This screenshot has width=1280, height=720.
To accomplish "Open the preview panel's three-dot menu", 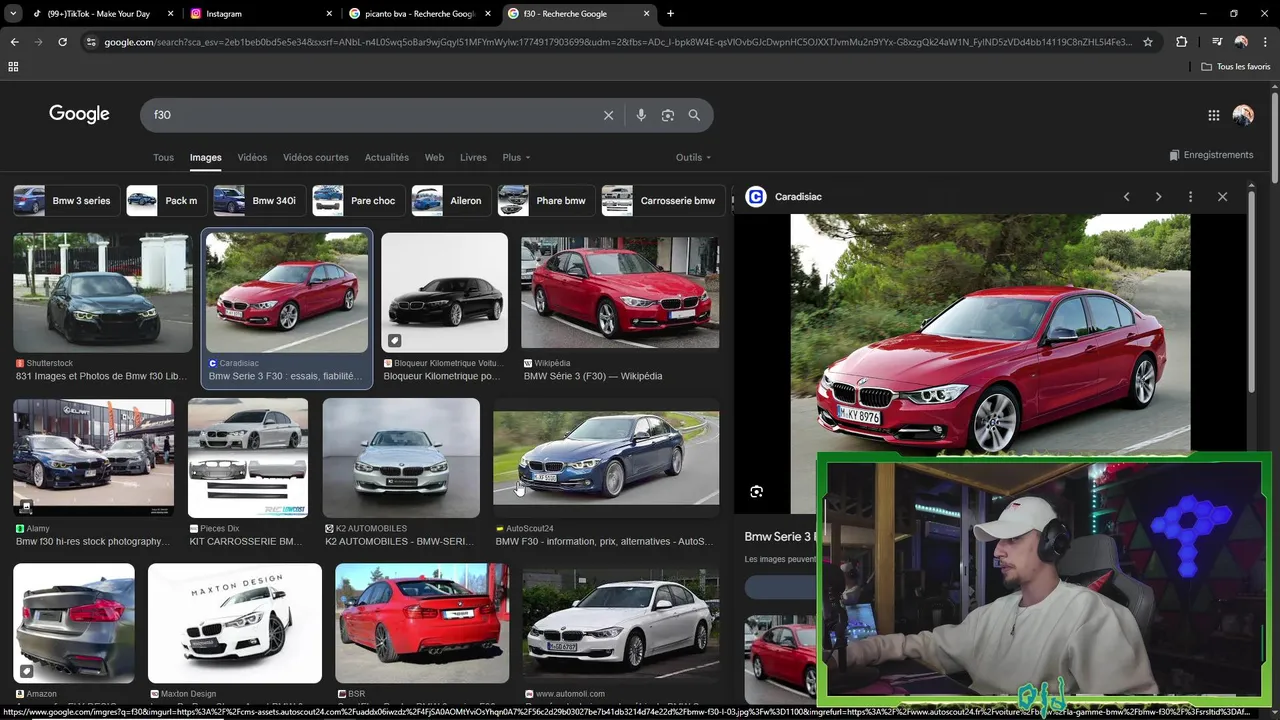I will [1190, 197].
